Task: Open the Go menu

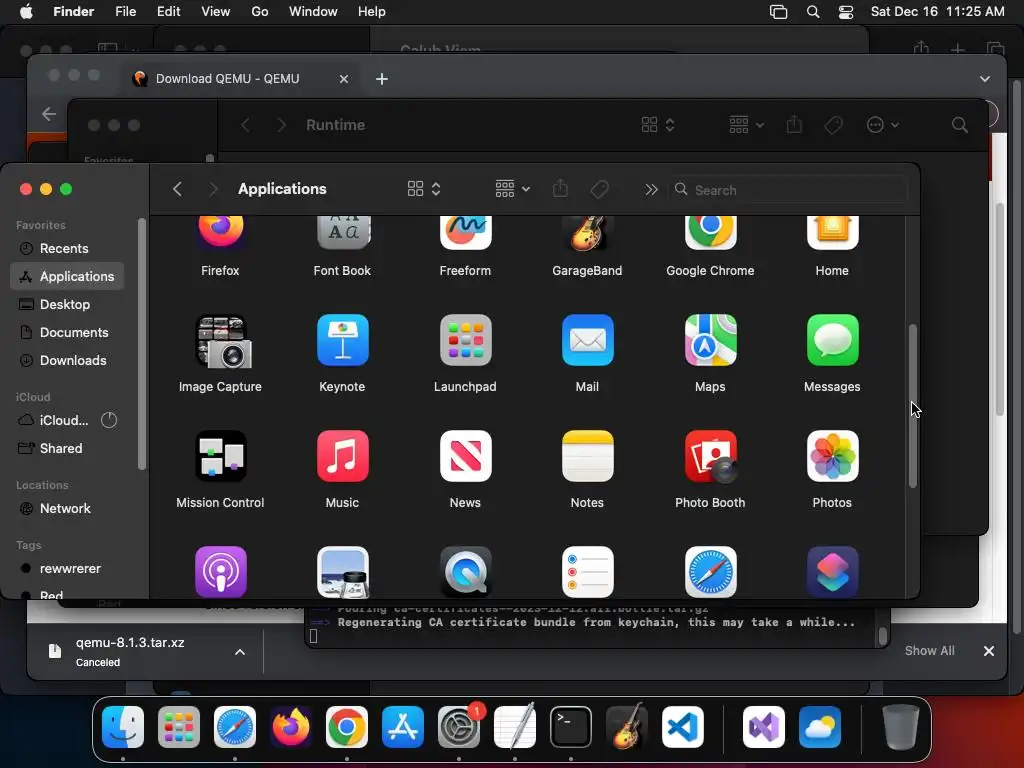Action: [260, 12]
